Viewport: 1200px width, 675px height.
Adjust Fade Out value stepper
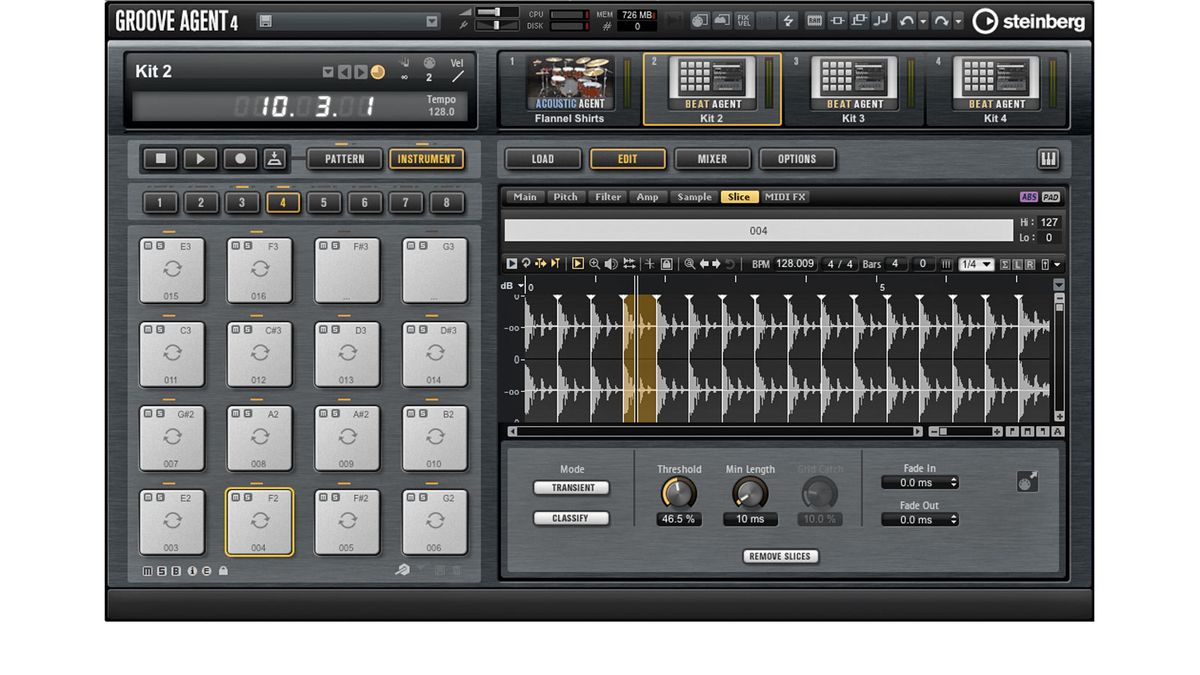tap(953, 519)
